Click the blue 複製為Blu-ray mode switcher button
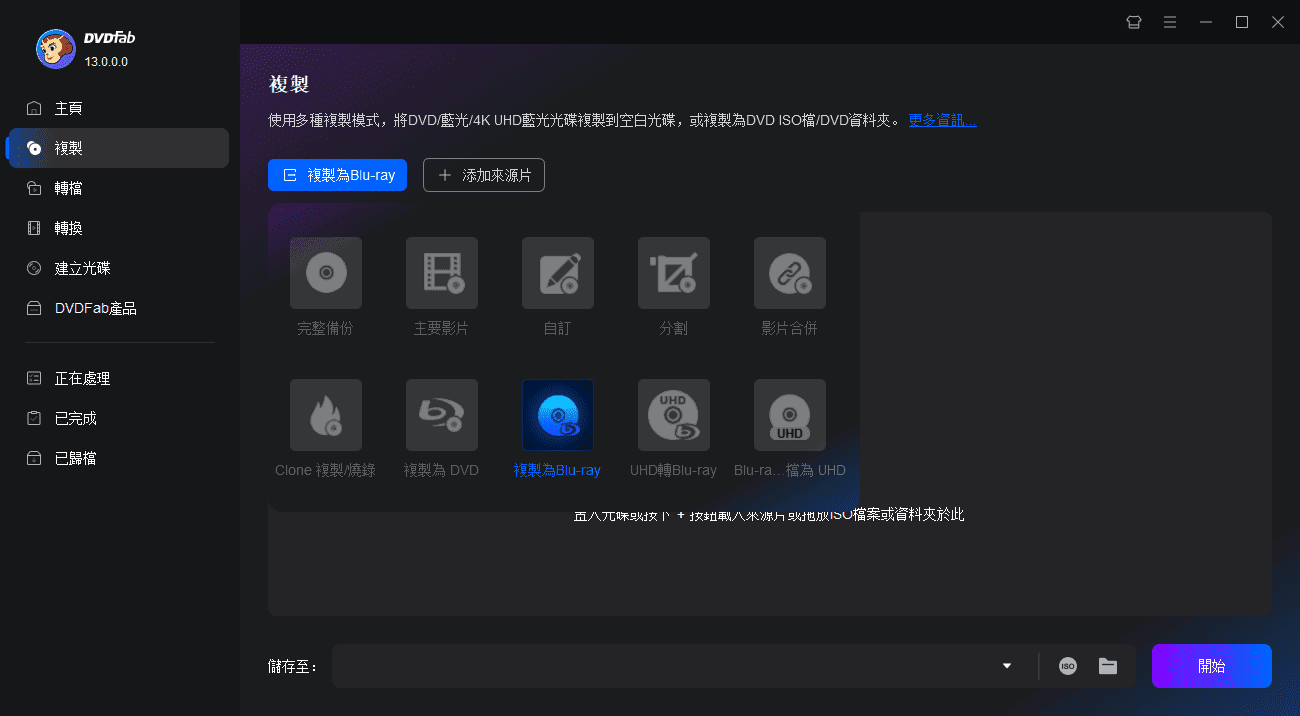 tap(338, 175)
